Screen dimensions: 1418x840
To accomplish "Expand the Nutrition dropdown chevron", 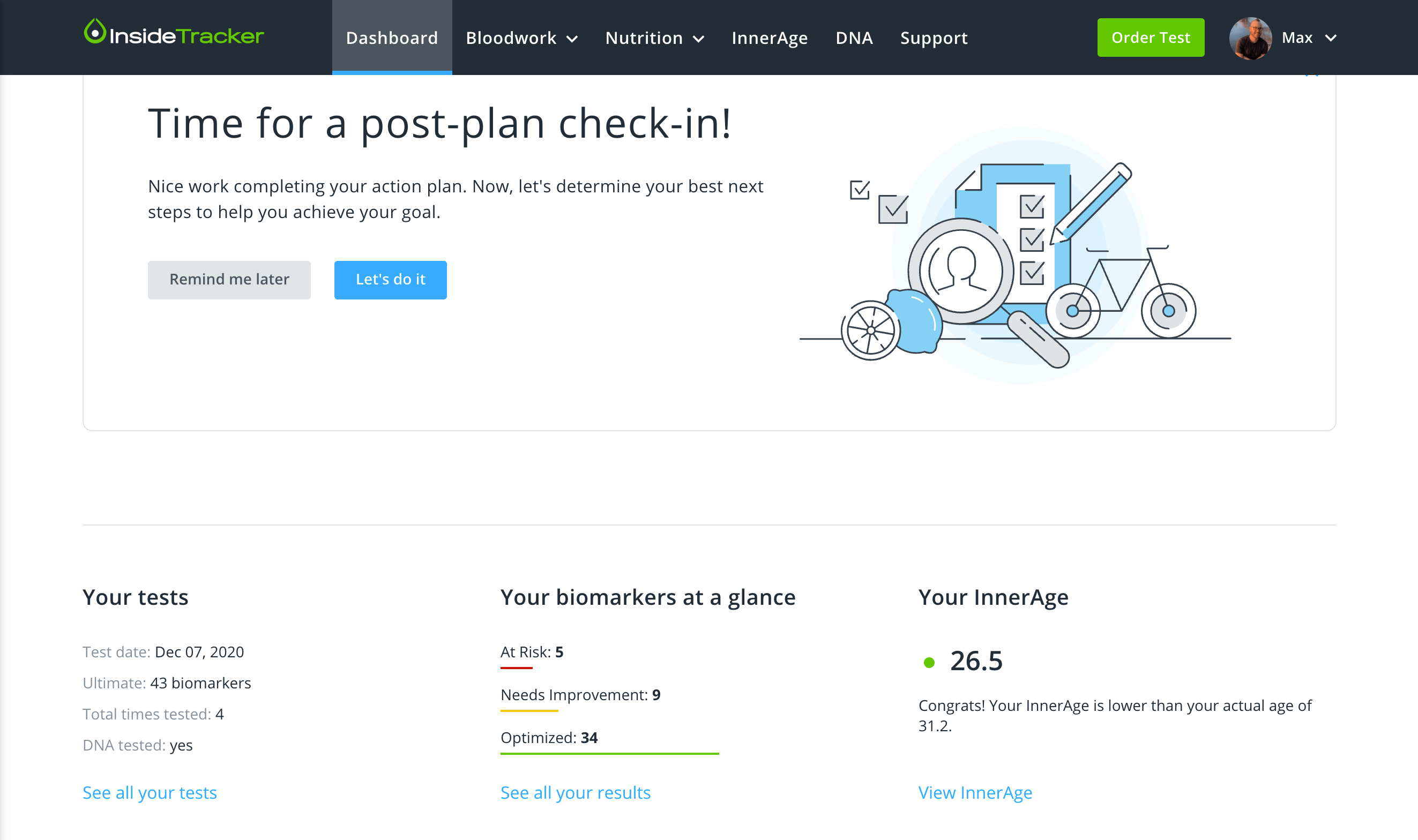I will pyautogui.click(x=698, y=39).
